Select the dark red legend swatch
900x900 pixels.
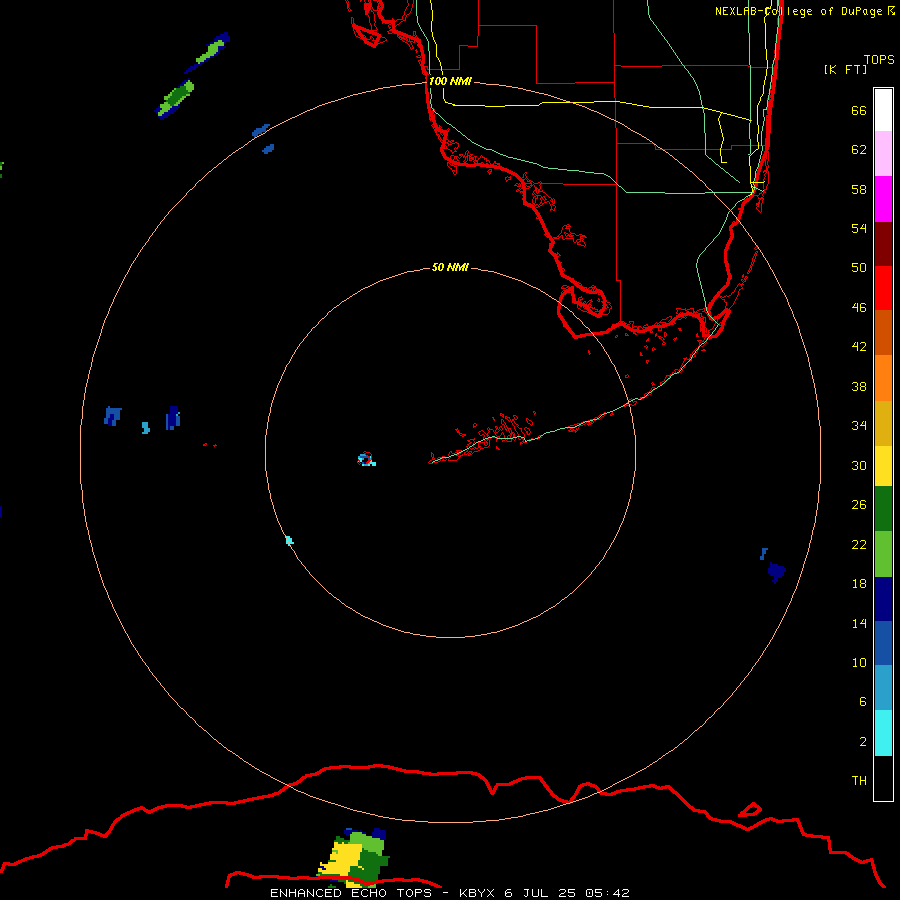pos(883,244)
